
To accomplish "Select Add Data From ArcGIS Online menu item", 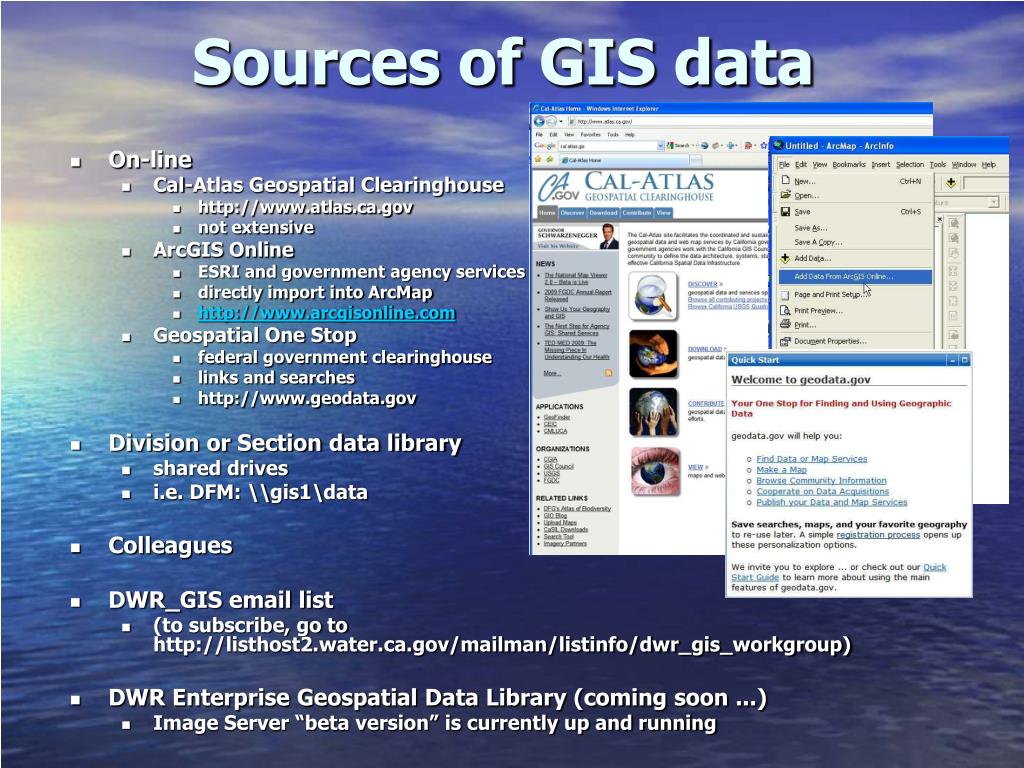I will click(856, 276).
